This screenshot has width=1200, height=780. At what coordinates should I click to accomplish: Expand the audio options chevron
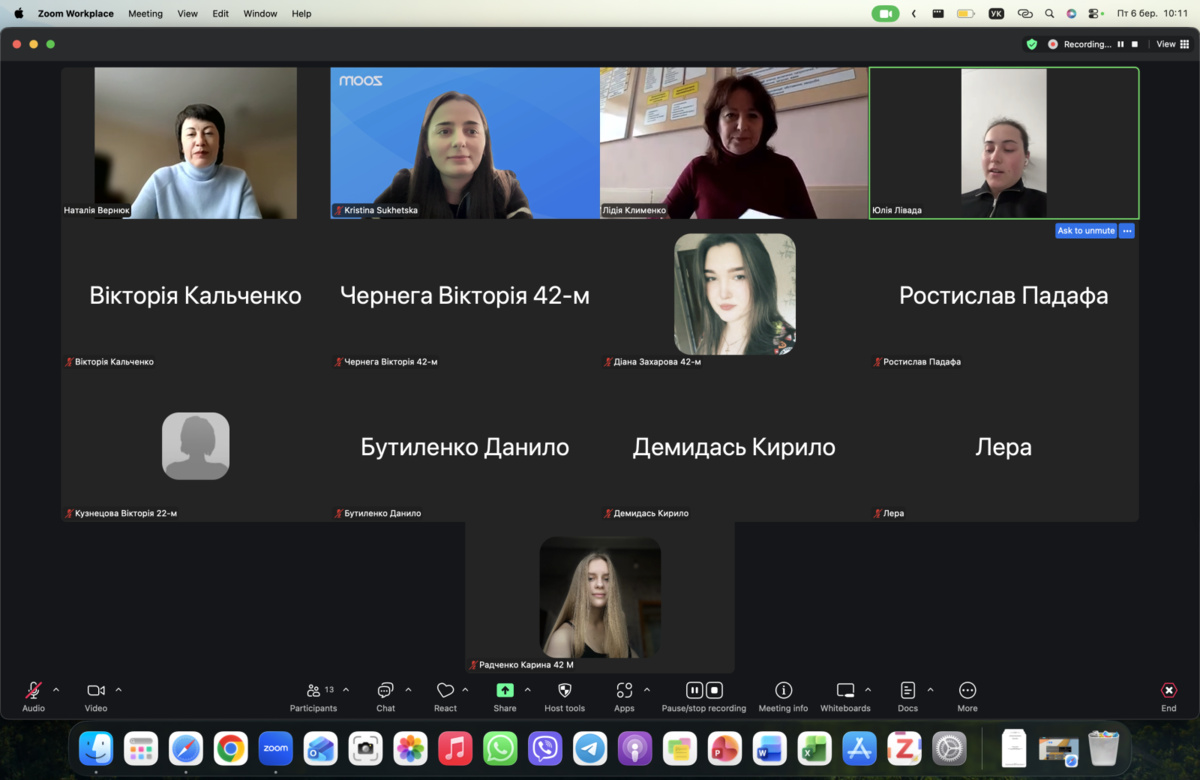tap(56, 690)
